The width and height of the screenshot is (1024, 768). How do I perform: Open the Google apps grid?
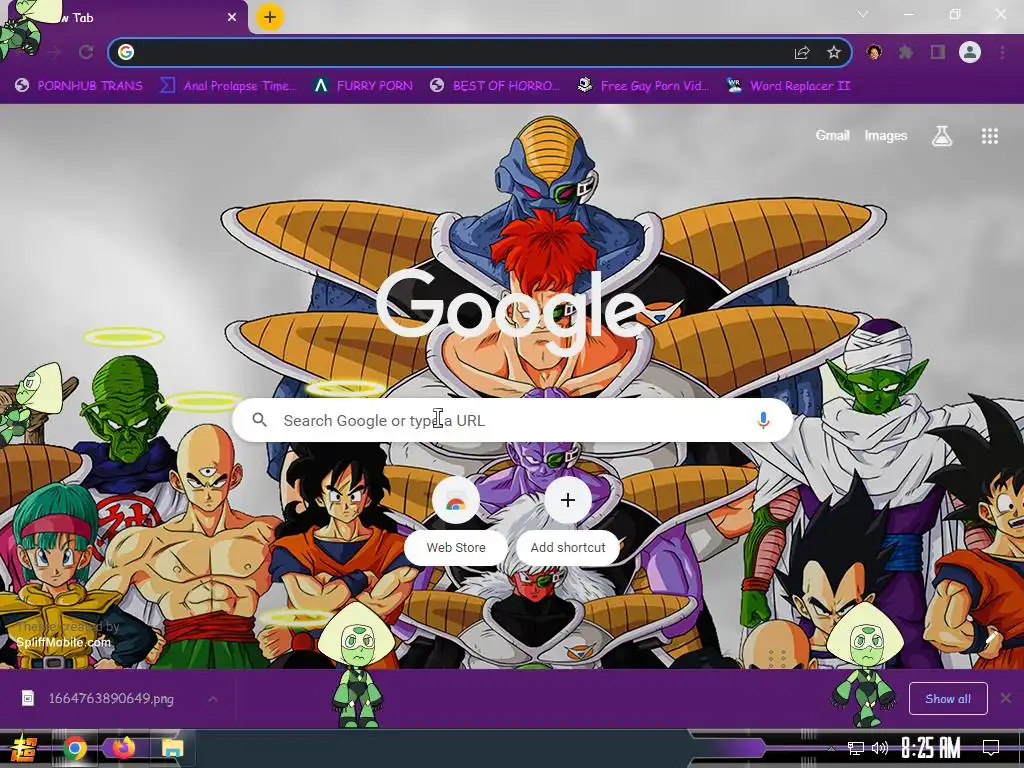coord(990,136)
